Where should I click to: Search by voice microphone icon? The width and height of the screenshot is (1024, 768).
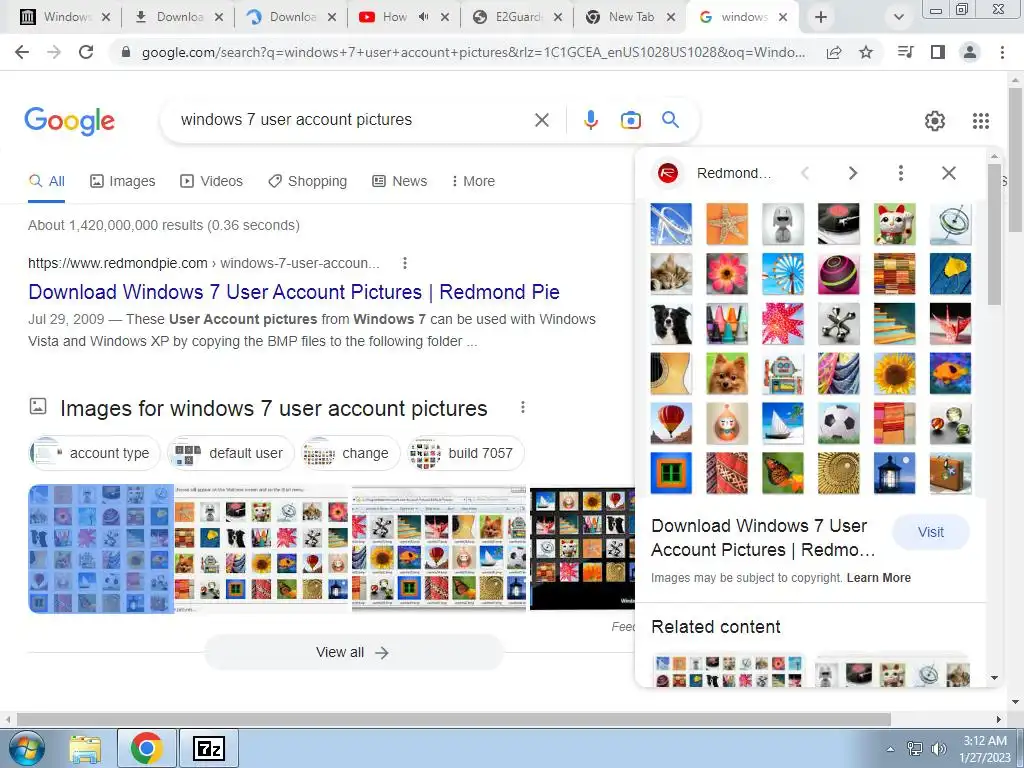[591, 120]
